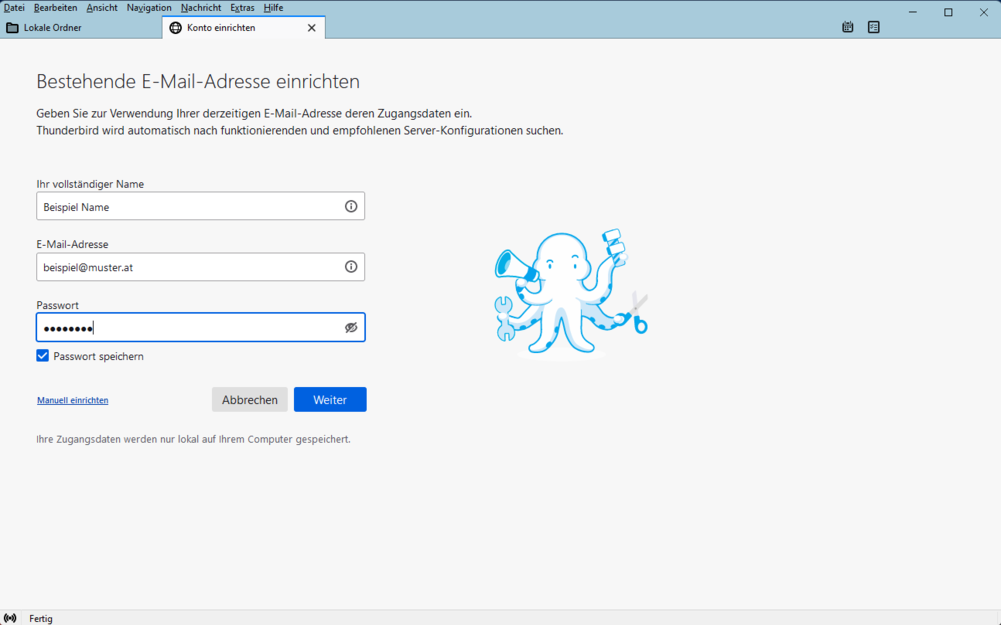Click the Abbrechen button
The image size is (1001, 625).
(x=249, y=400)
